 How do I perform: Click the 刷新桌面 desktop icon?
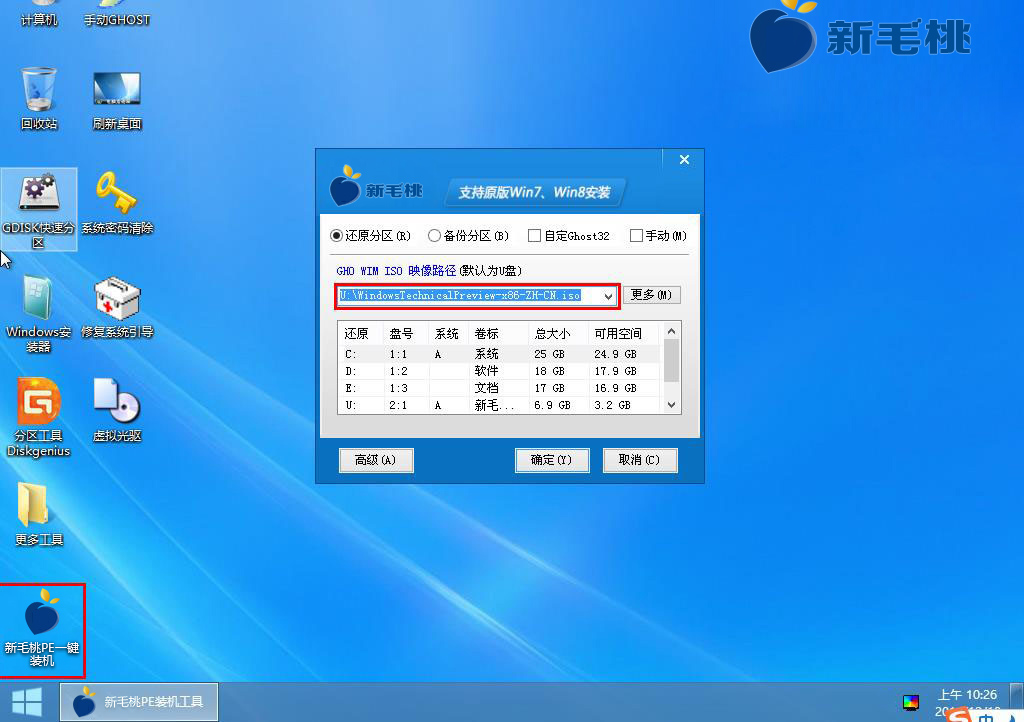tap(117, 99)
